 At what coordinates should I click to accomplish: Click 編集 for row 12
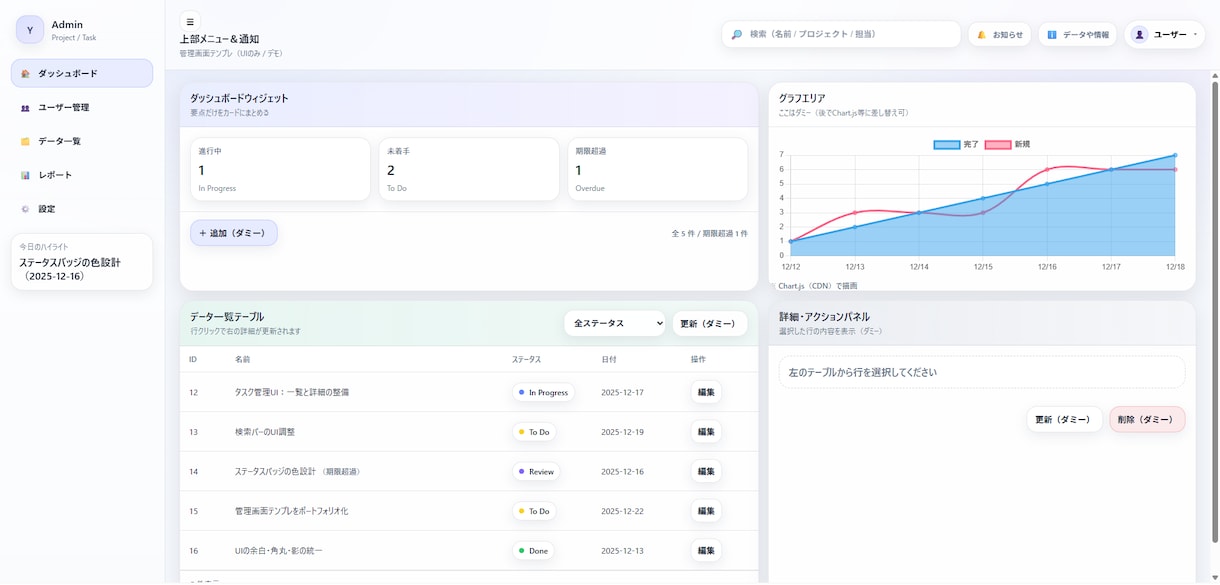click(x=706, y=392)
